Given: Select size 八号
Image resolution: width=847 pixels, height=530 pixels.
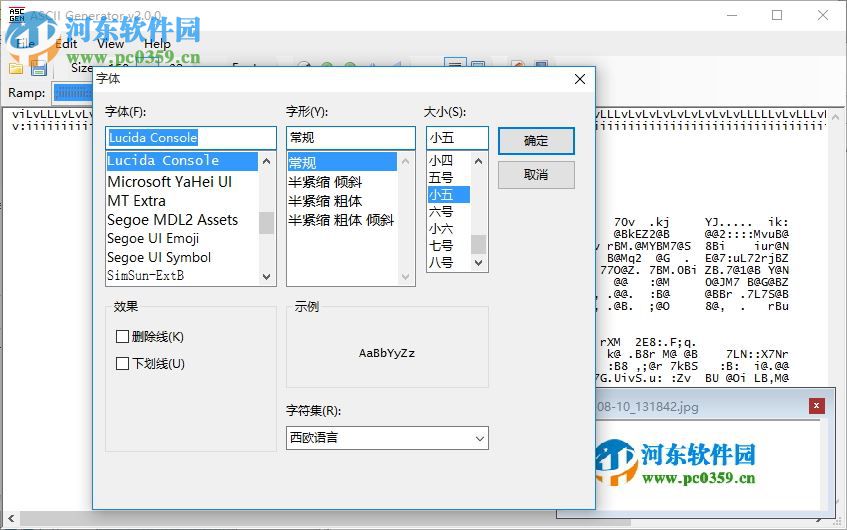Looking at the screenshot, I should point(448,262).
